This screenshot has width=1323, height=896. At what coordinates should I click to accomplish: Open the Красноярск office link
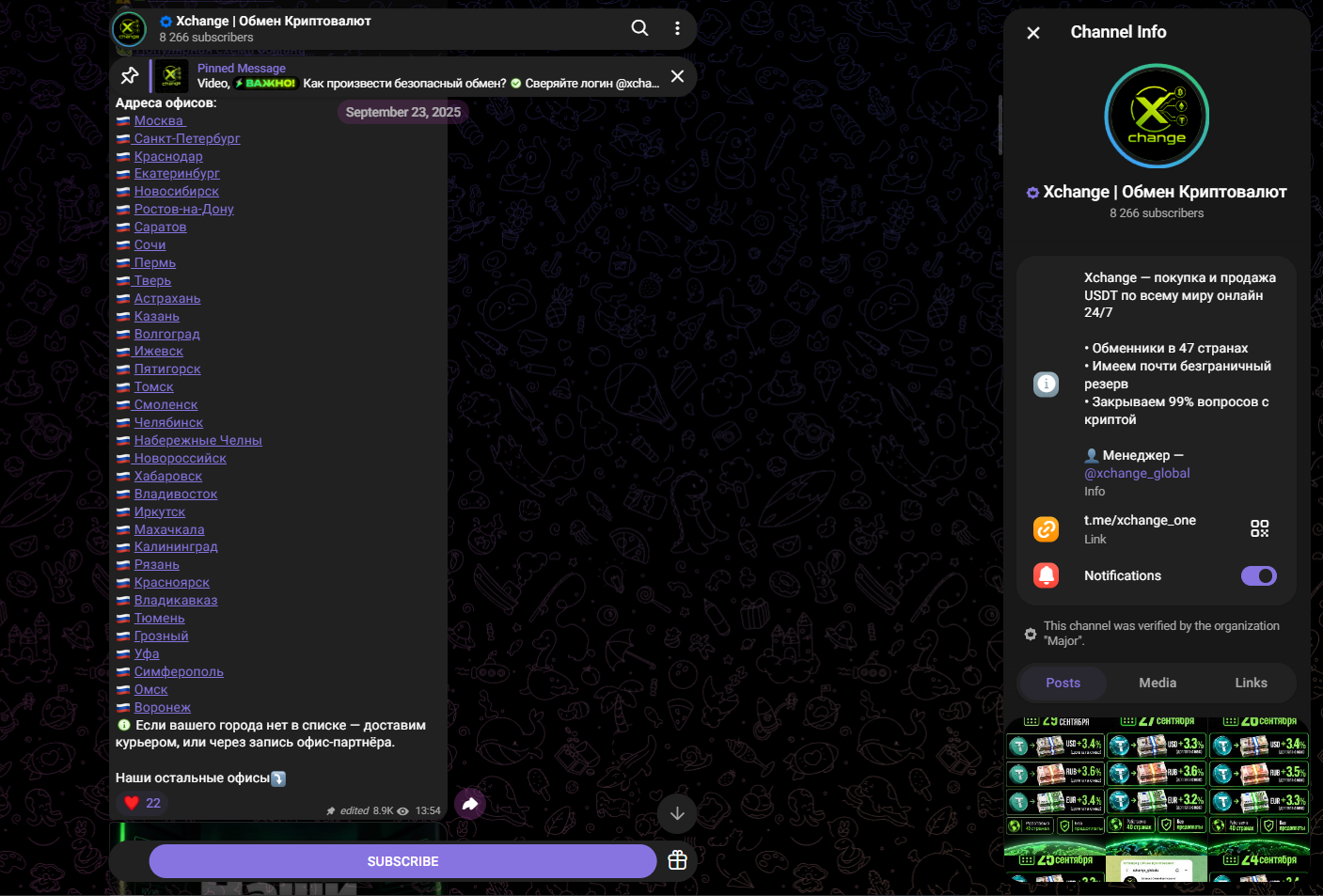tap(172, 582)
